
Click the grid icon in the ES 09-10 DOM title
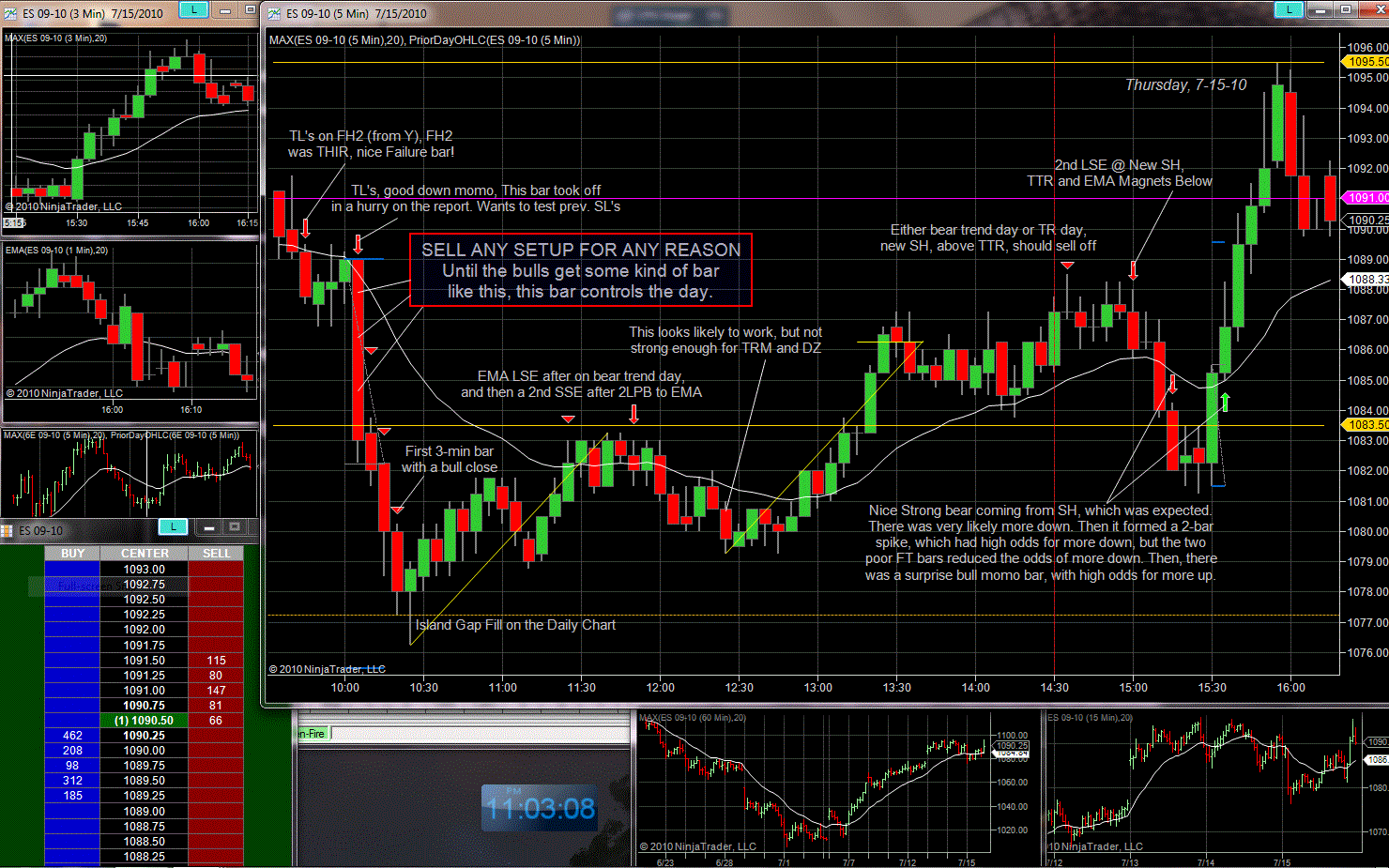[8, 530]
